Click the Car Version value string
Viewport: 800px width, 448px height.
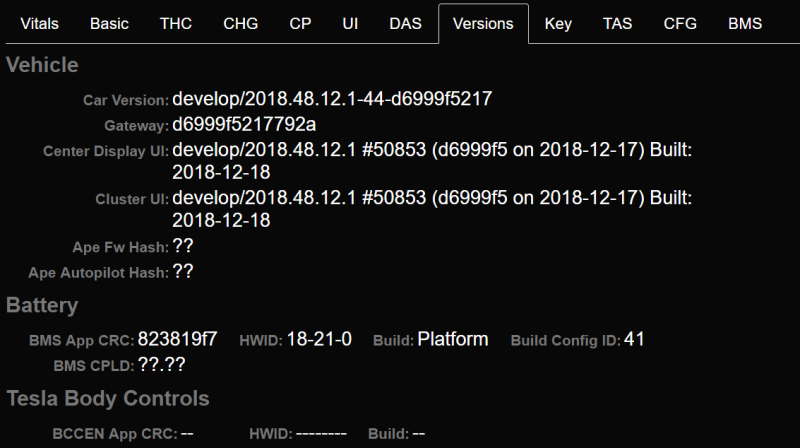pyautogui.click(x=332, y=99)
